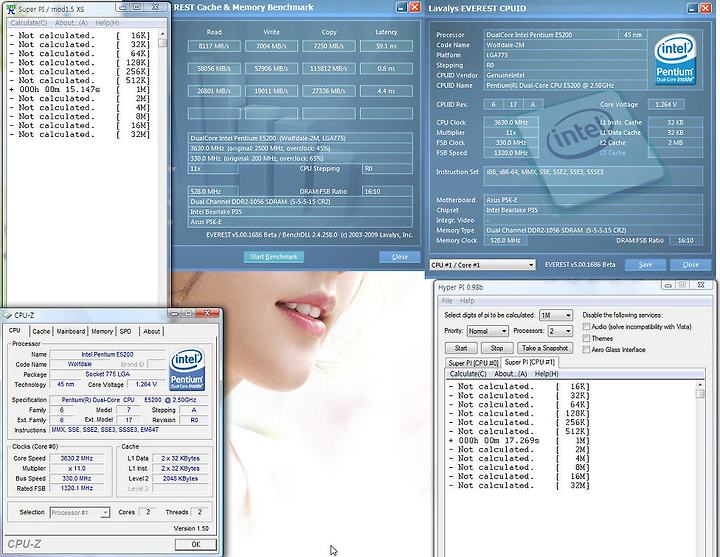Open the Processors dropdown in Hyper PI

(x=561, y=331)
